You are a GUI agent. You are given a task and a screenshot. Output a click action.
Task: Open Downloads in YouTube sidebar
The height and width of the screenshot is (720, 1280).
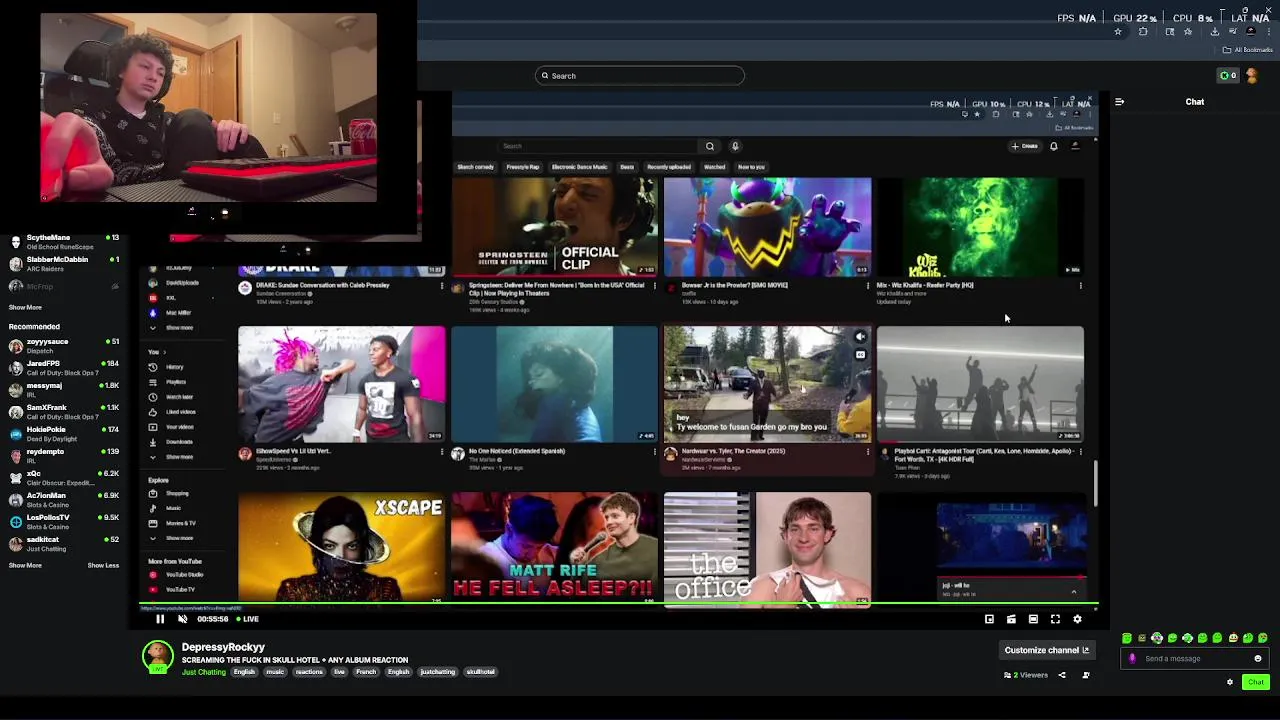pyautogui.click(x=179, y=442)
